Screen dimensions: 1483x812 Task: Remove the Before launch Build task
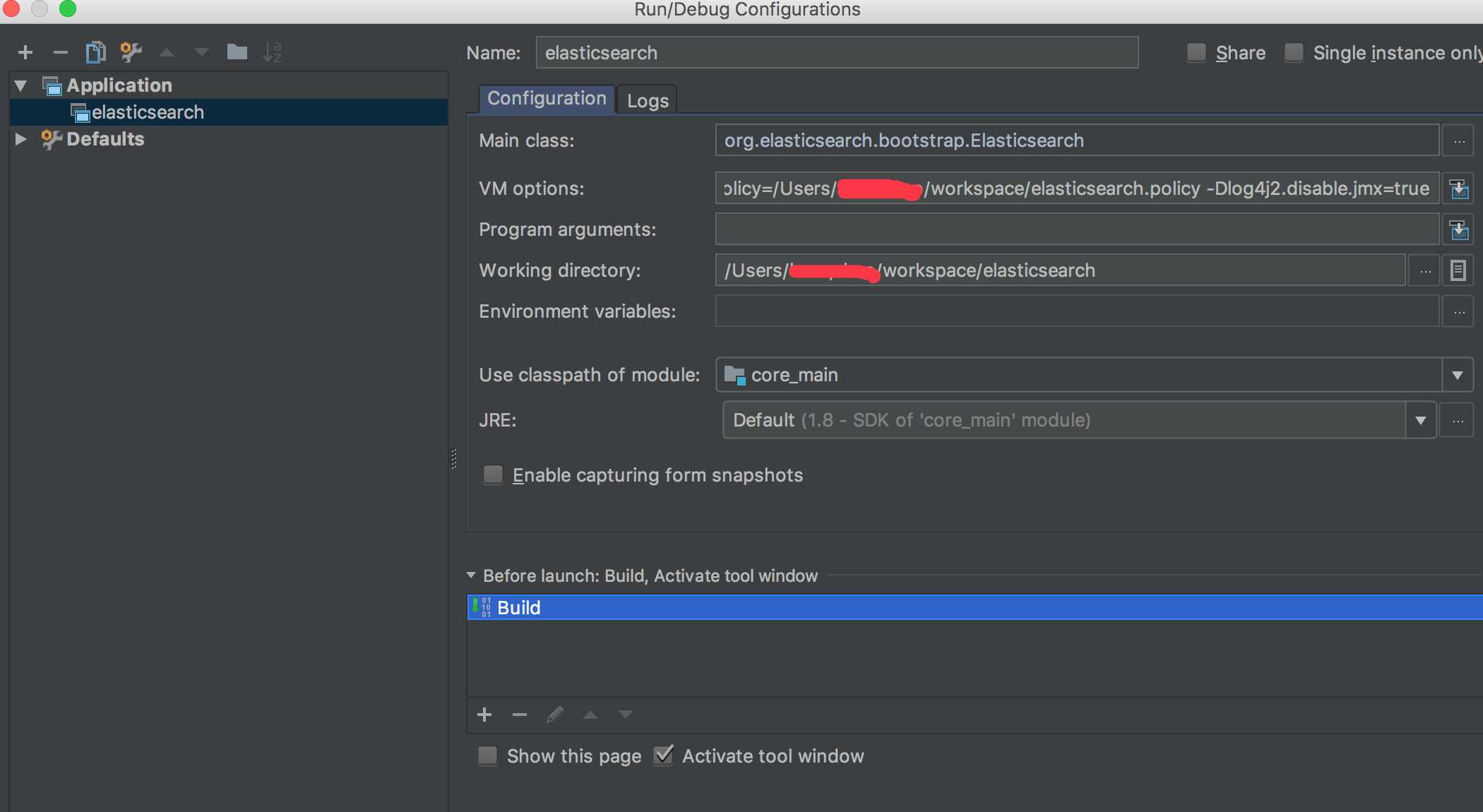(x=520, y=715)
